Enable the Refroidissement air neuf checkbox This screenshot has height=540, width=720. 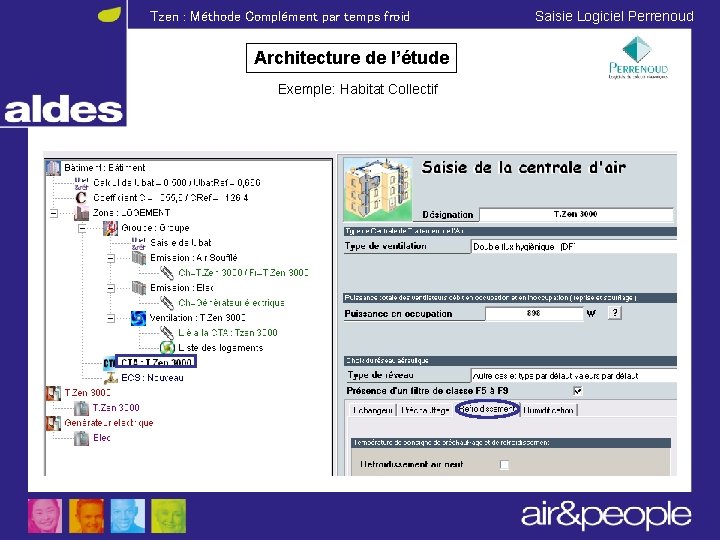coord(504,465)
